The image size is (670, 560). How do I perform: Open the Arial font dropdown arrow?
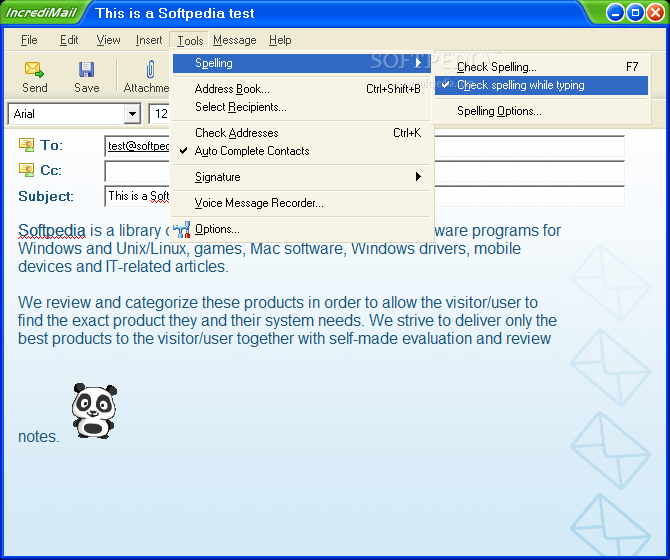tap(132, 114)
